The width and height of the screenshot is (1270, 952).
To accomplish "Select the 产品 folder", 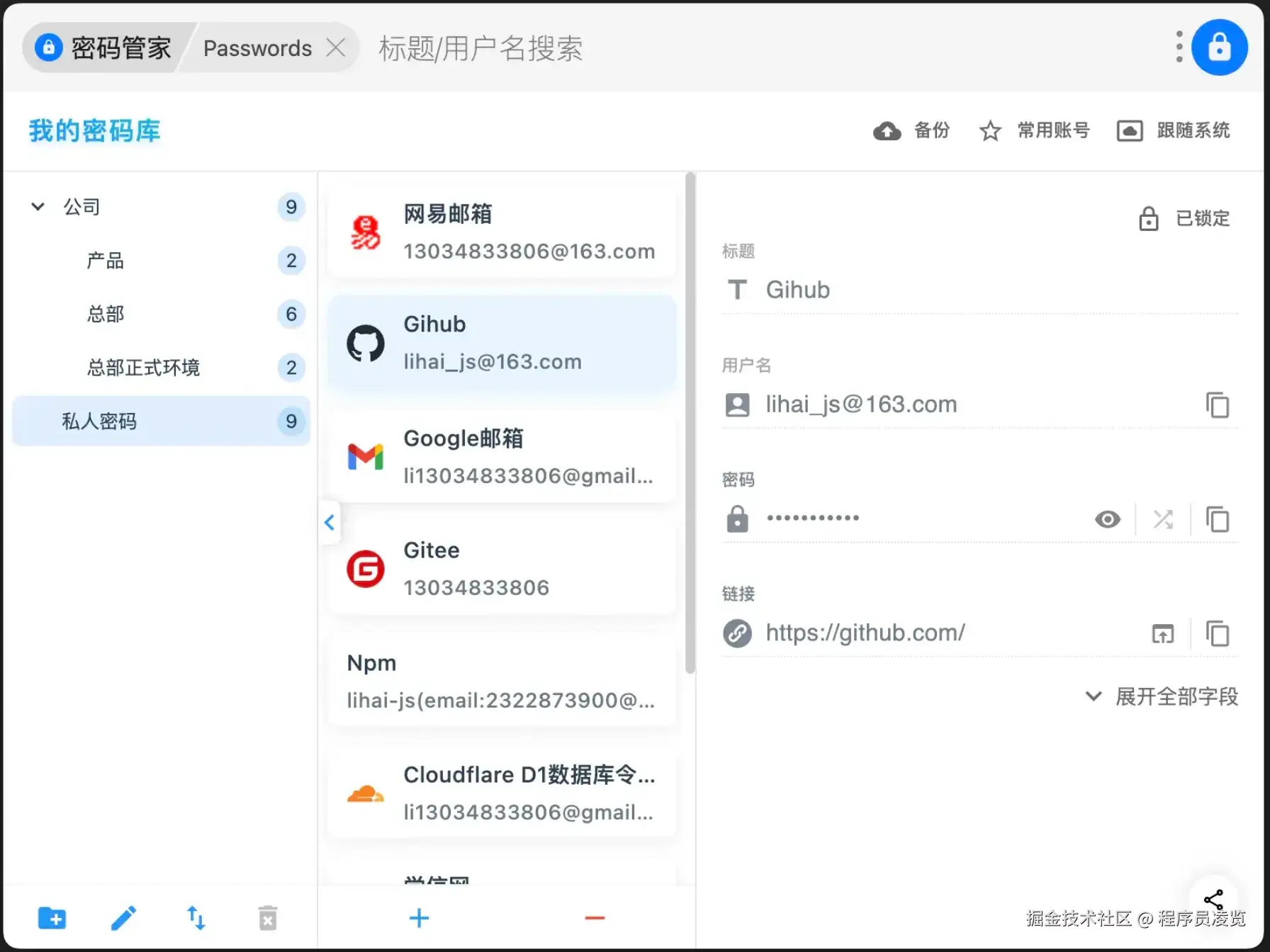I will pyautogui.click(x=162, y=260).
